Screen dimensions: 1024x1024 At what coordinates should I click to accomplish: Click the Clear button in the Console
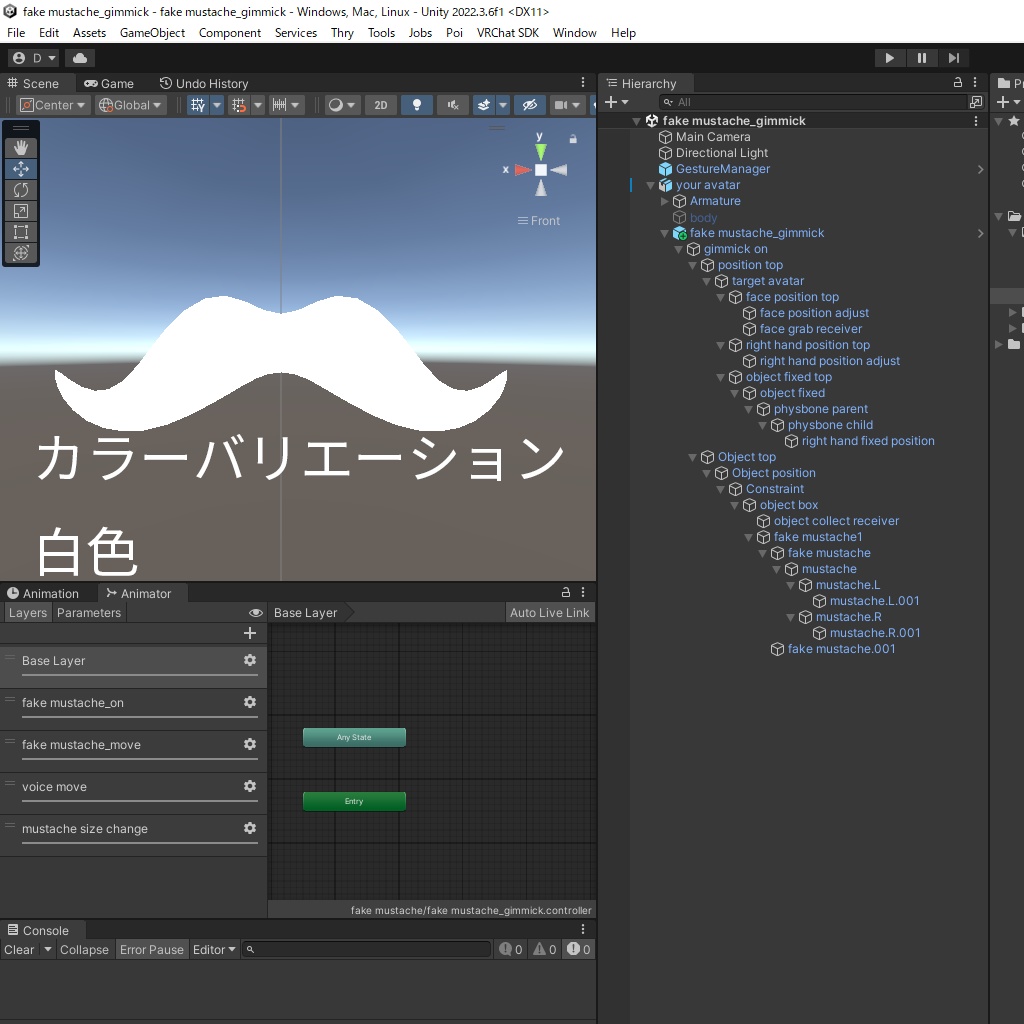point(17,949)
